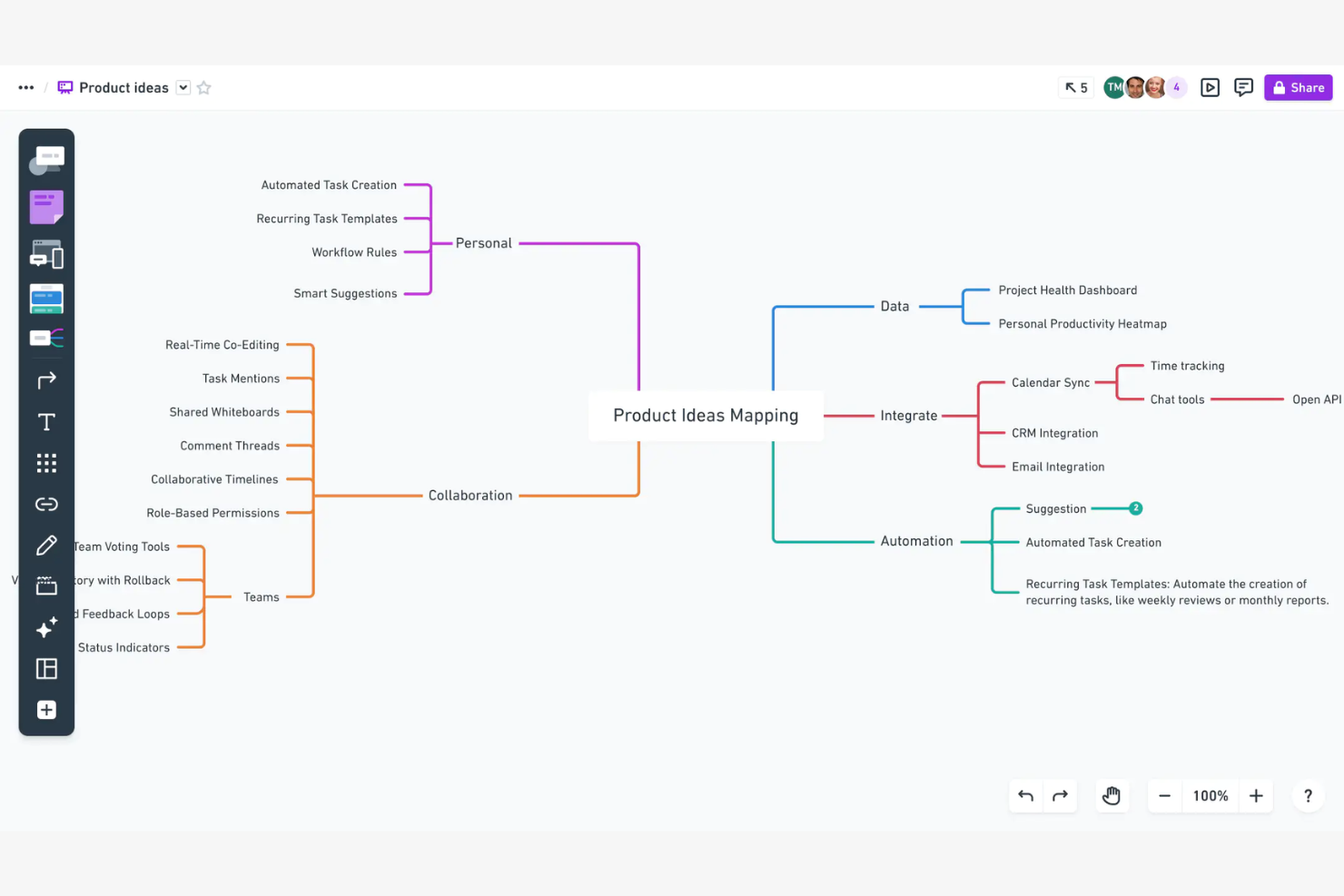Open the AI sparkle assistant icon
Screen dimensions: 1344x896
coord(46,627)
